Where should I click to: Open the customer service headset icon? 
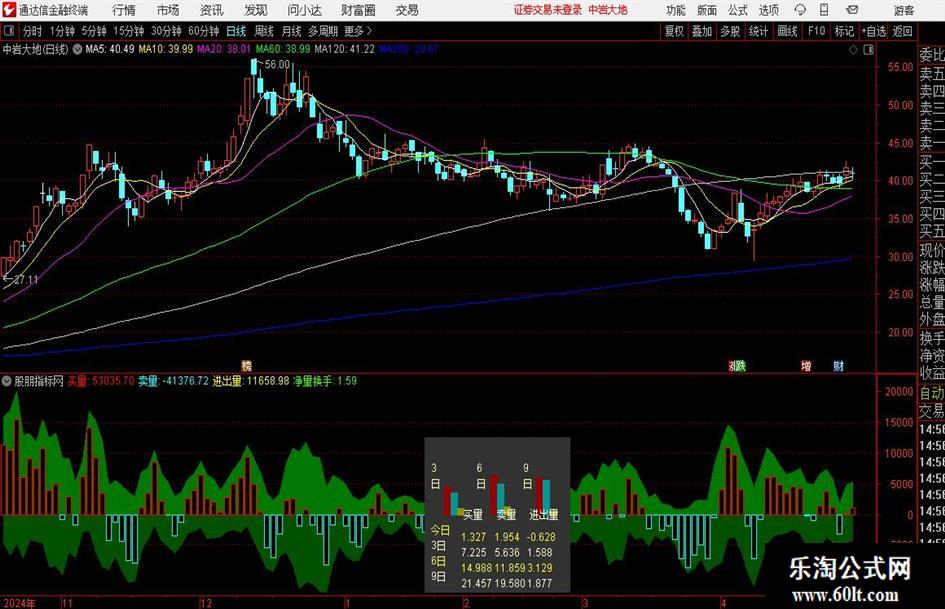point(800,10)
